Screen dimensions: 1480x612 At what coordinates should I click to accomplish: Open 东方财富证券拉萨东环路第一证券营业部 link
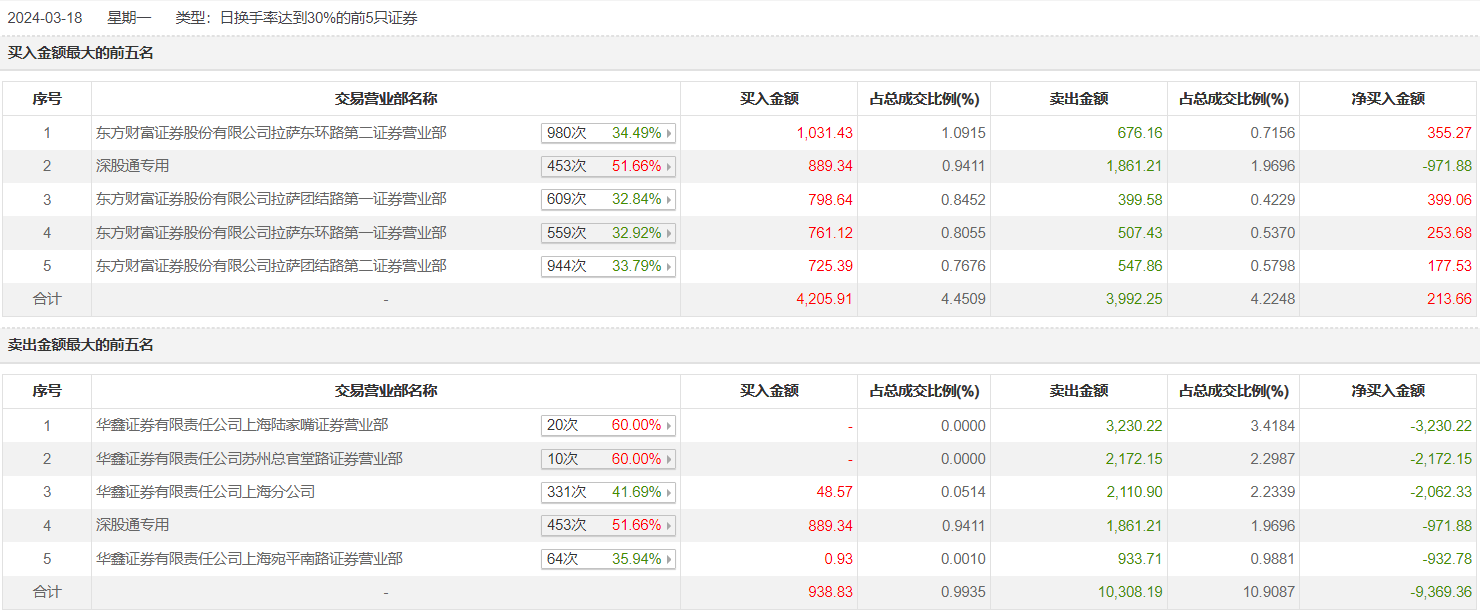coord(271,233)
